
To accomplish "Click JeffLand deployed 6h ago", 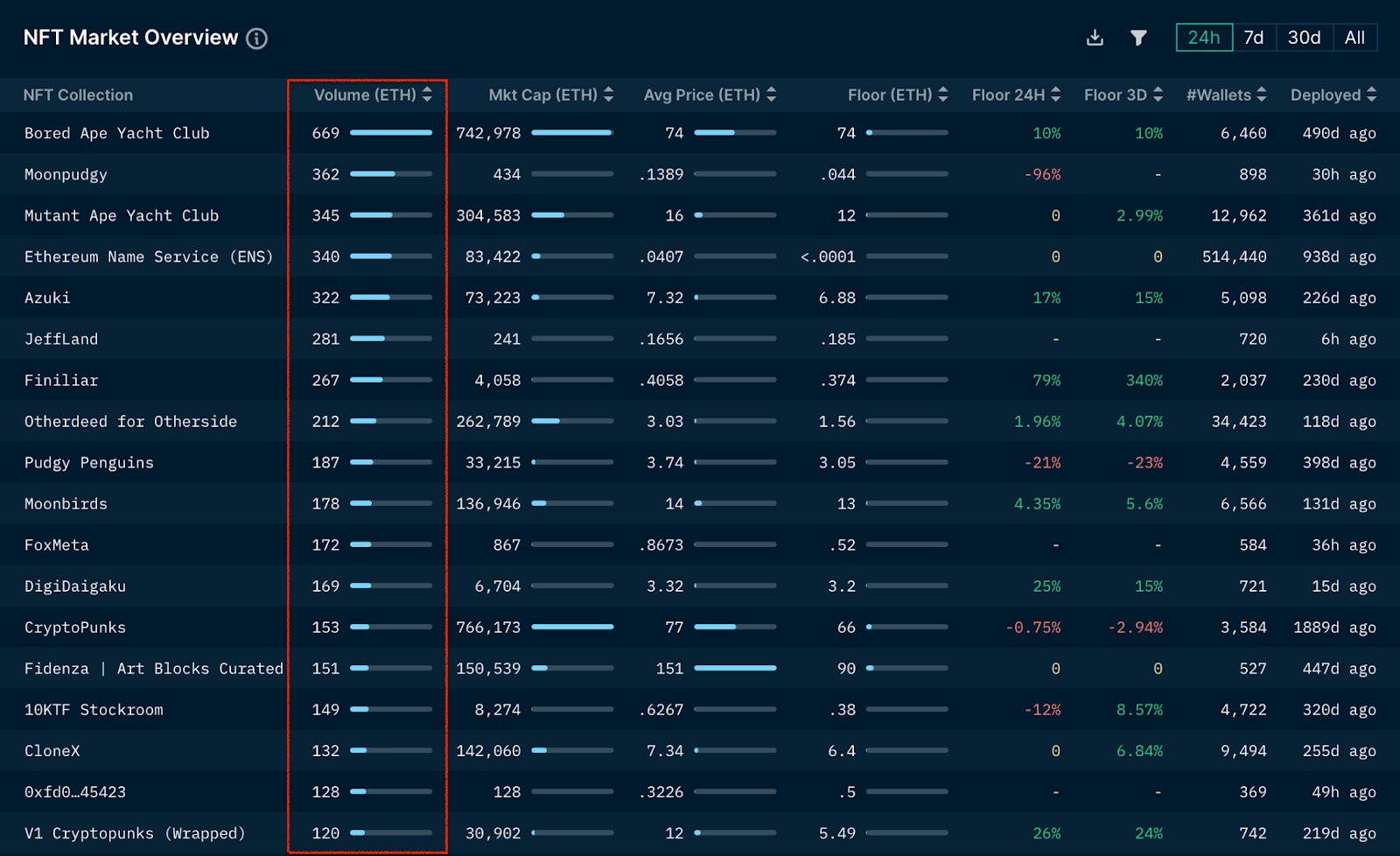I will (1348, 339).
